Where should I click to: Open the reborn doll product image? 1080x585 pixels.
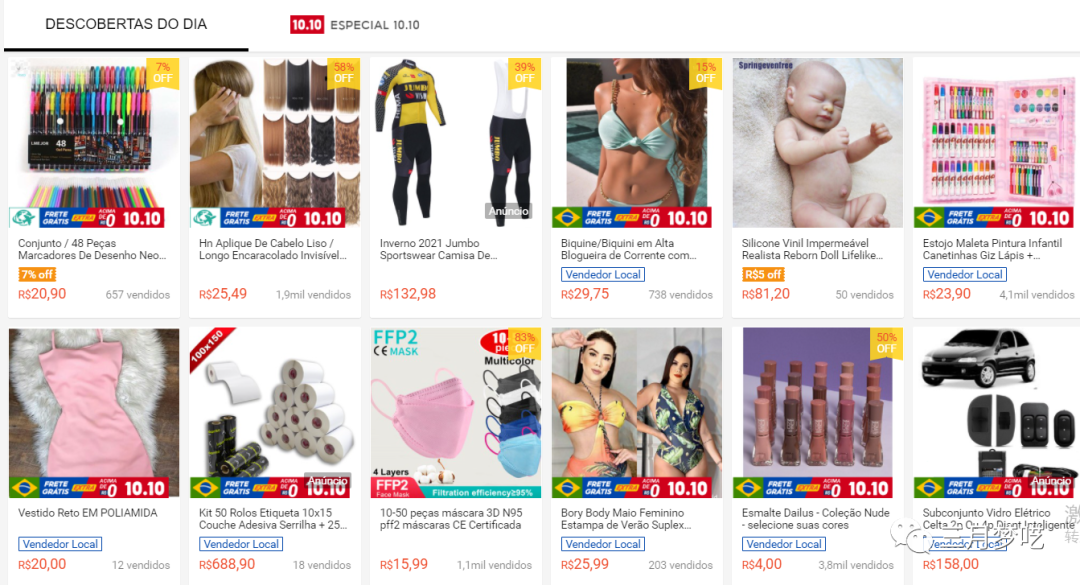pyautogui.click(x=818, y=143)
